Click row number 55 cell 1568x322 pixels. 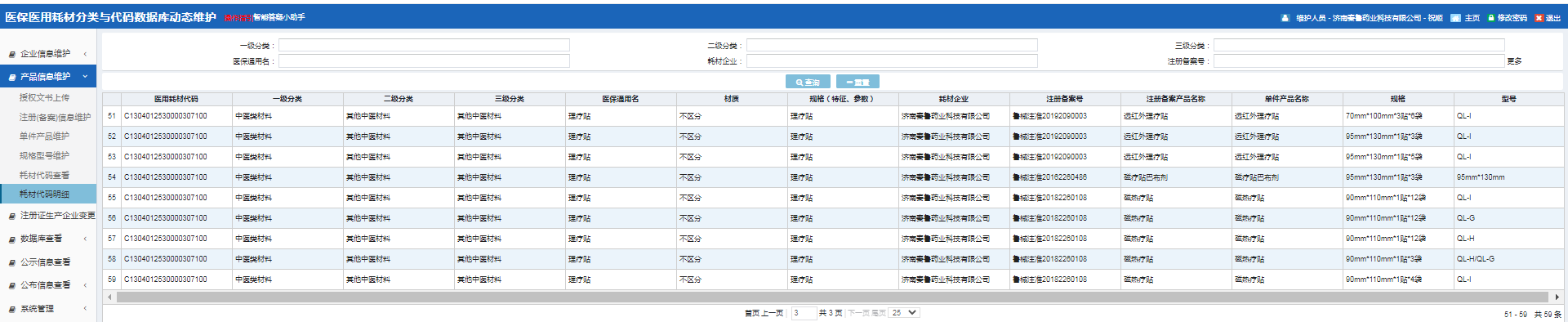click(x=112, y=198)
